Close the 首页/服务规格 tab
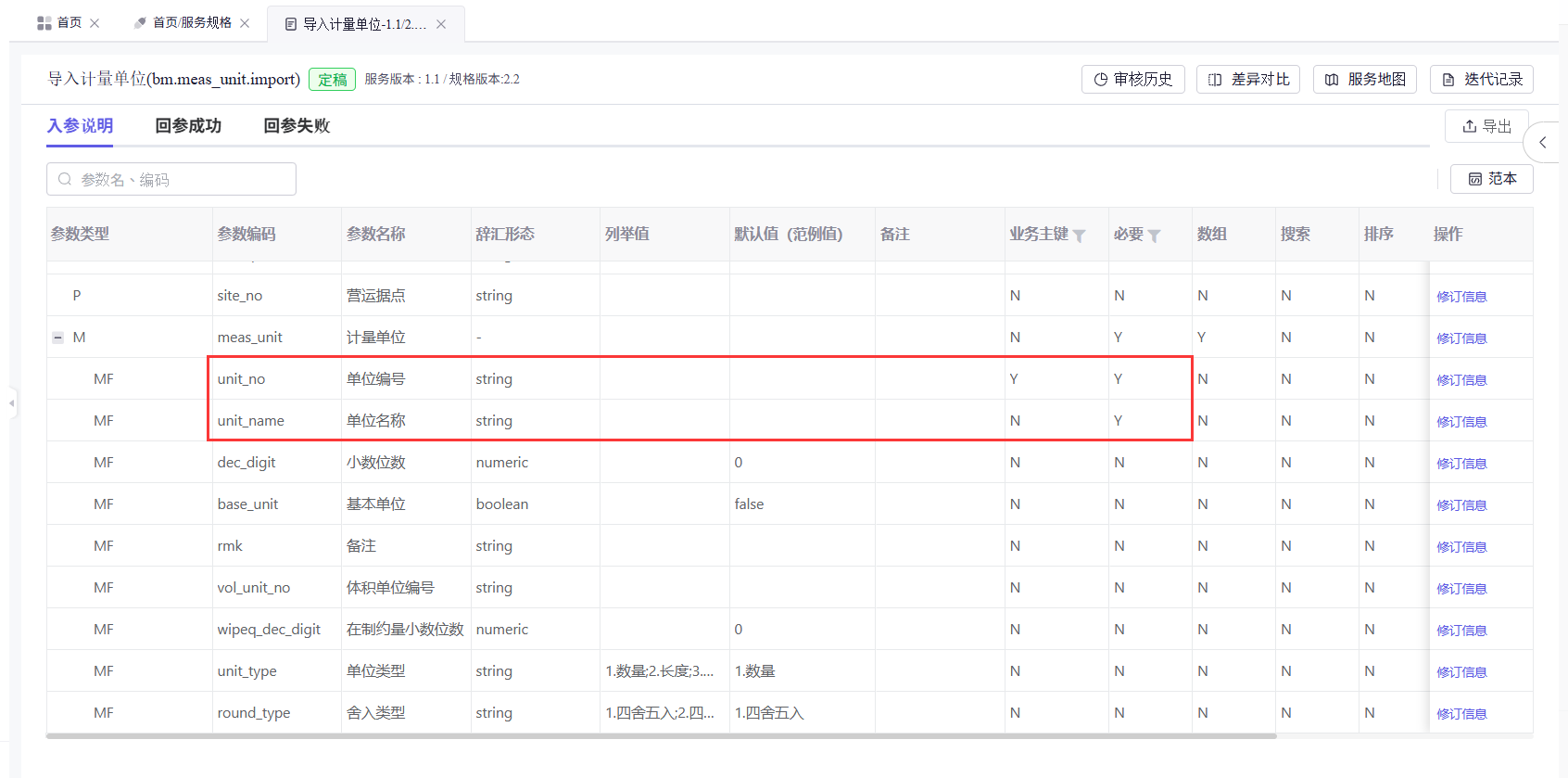Image resolution: width=1568 pixels, height=778 pixels. [245, 23]
